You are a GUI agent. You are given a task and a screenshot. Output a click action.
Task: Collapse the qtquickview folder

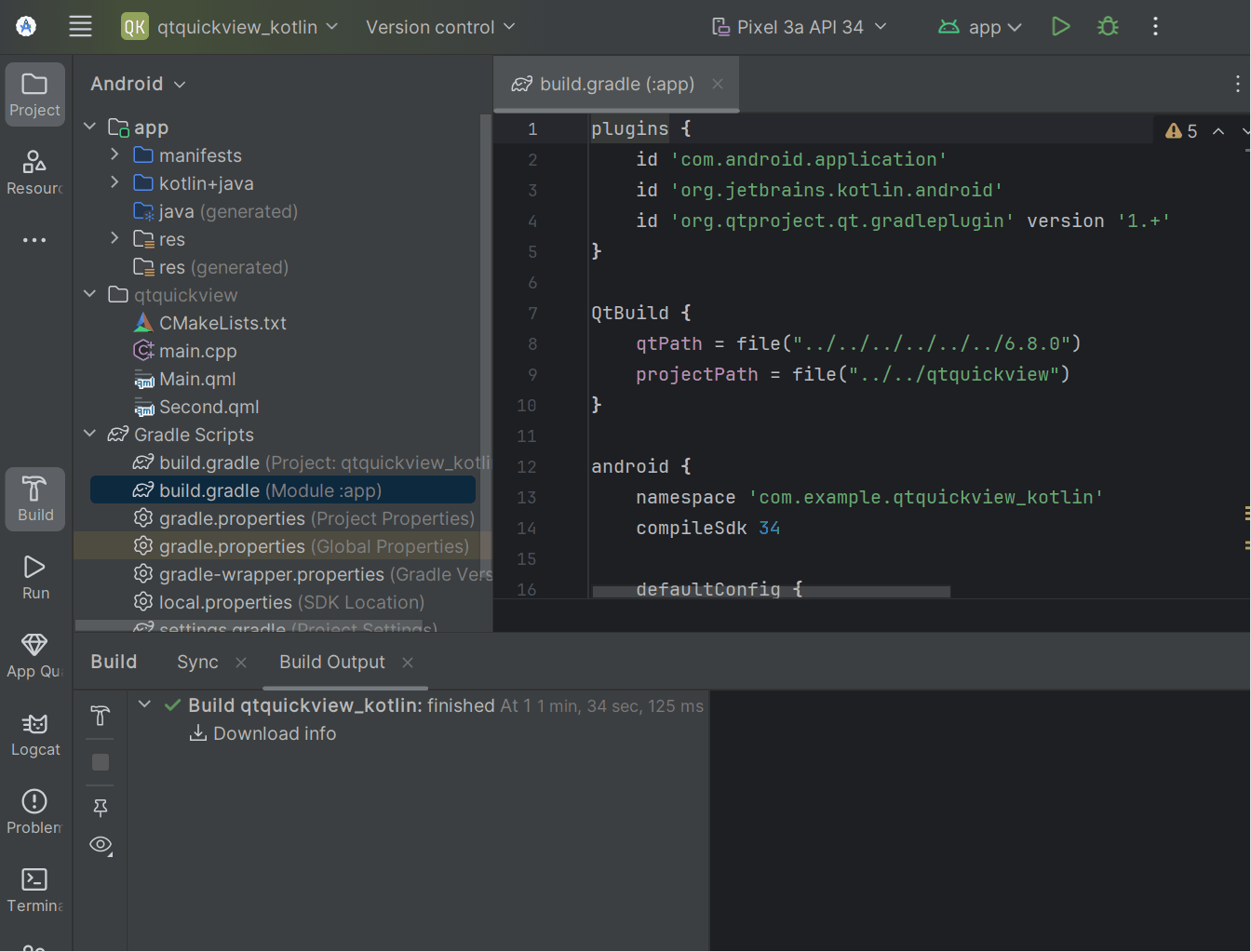click(89, 294)
